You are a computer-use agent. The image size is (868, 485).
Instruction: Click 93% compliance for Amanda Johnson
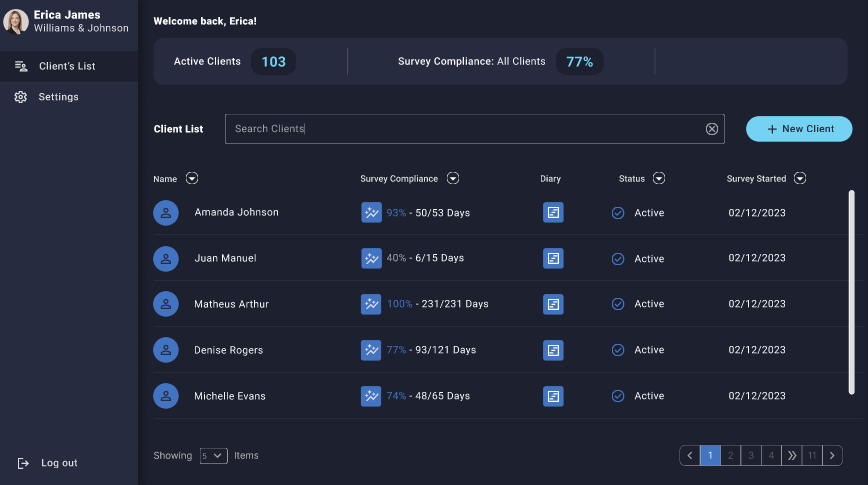coord(396,213)
